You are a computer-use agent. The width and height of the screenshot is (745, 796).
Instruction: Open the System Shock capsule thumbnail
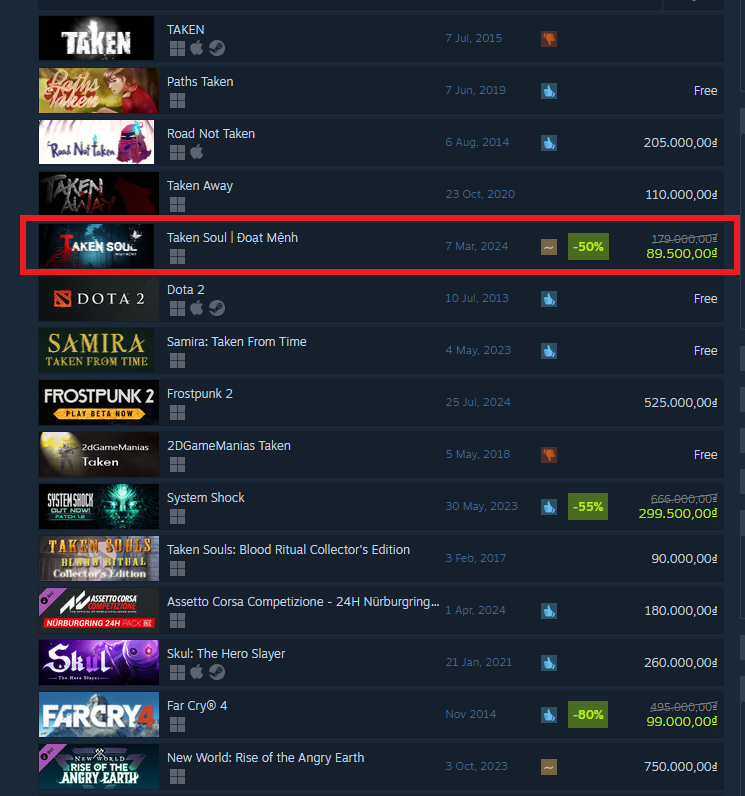(99, 506)
